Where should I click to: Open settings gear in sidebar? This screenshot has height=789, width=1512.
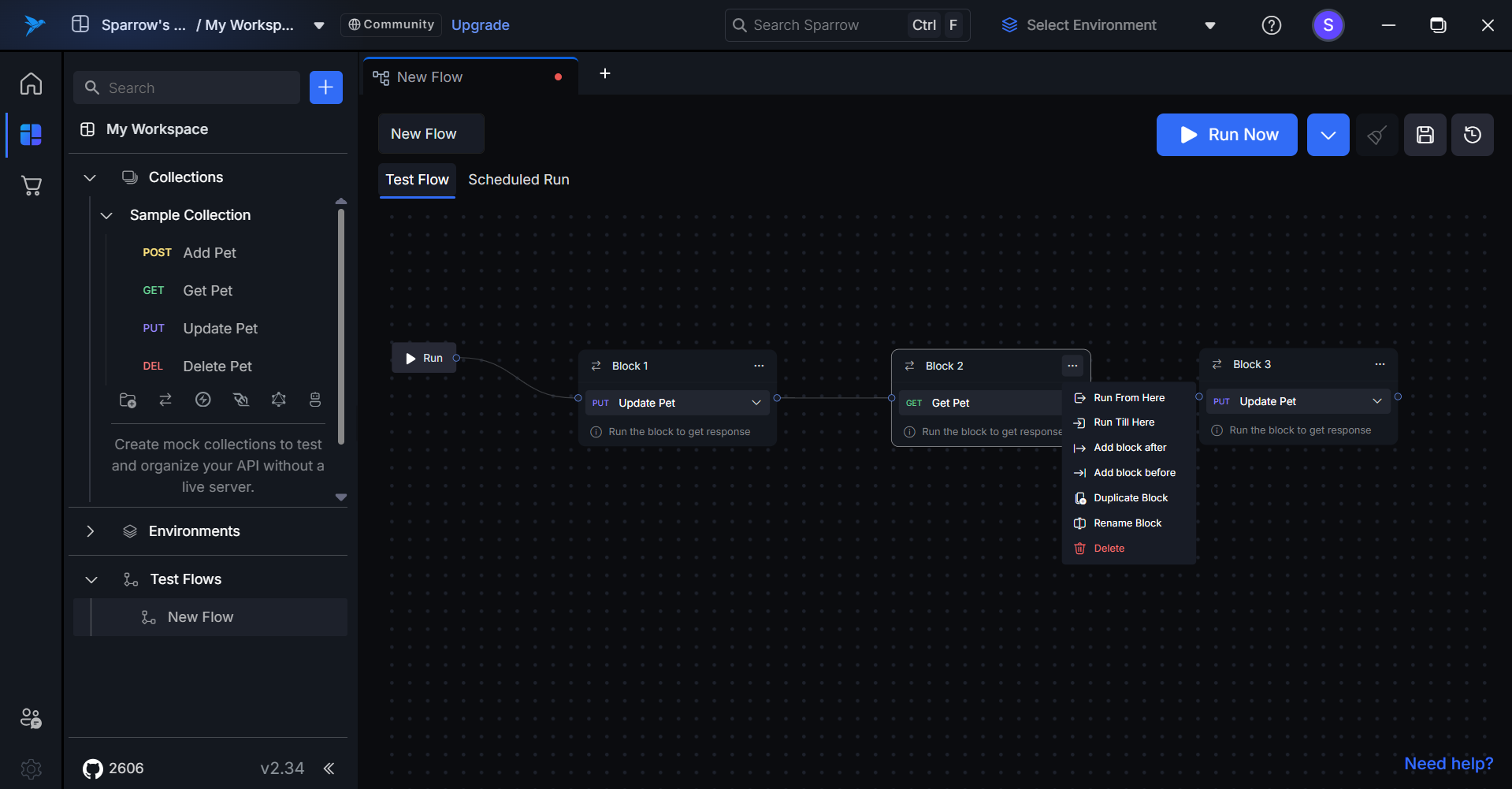click(31, 769)
